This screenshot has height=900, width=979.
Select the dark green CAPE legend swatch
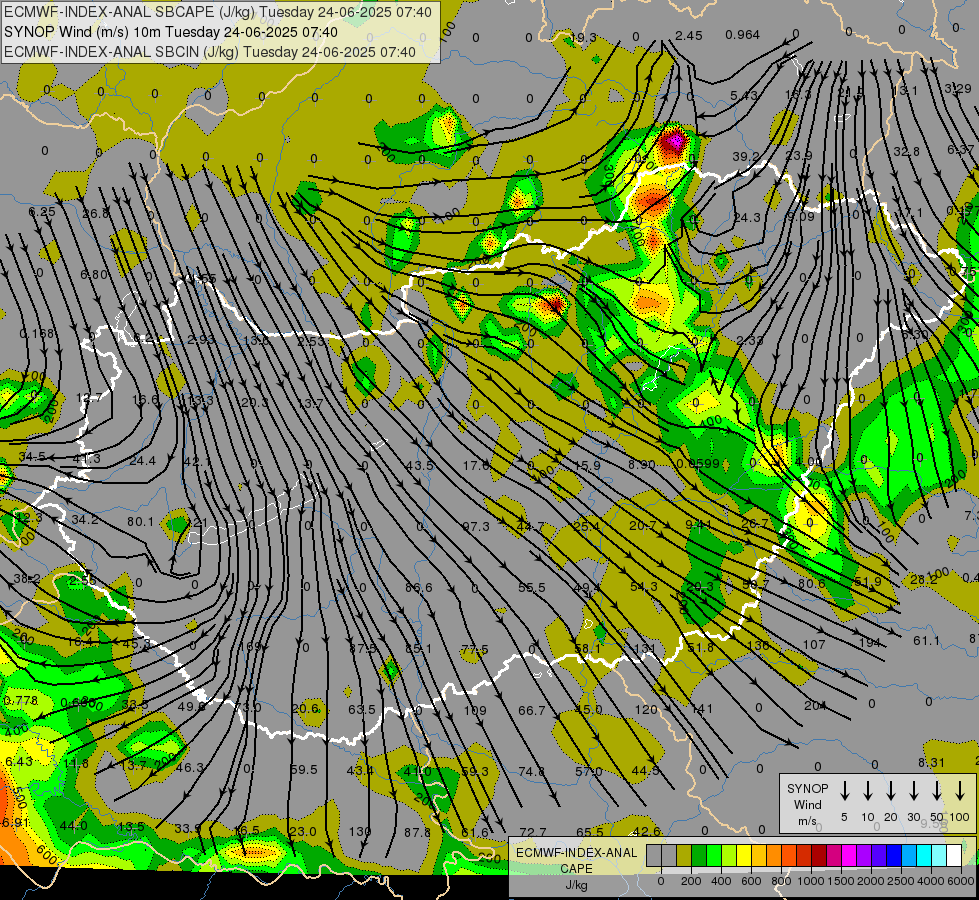[x=699, y=856]
